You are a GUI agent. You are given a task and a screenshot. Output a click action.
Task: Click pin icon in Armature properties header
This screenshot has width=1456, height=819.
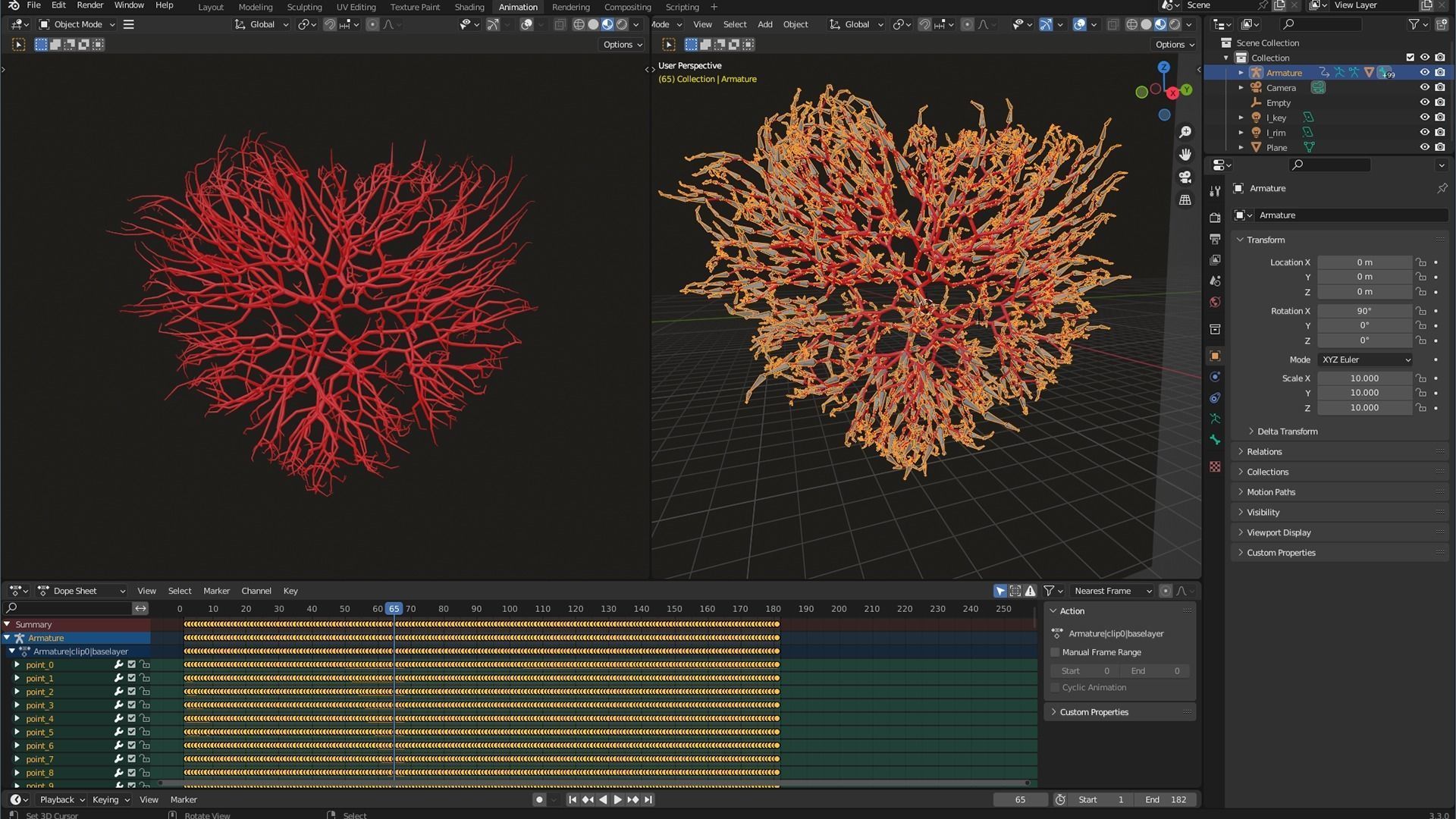(1442, 188)
